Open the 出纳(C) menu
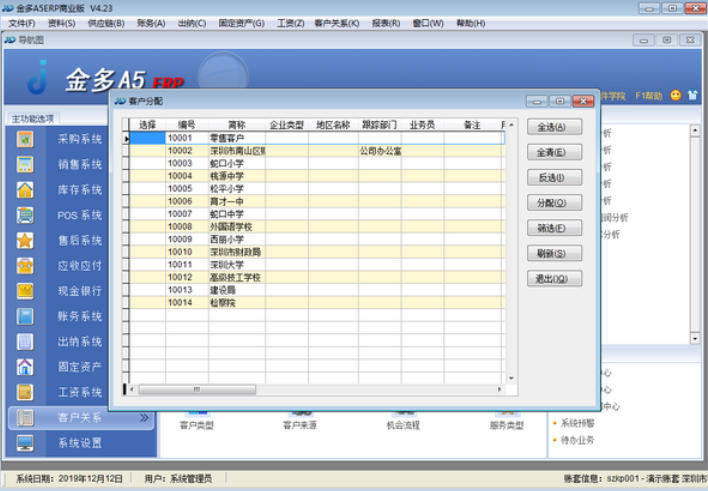708x491 pixels. [192, 23]
